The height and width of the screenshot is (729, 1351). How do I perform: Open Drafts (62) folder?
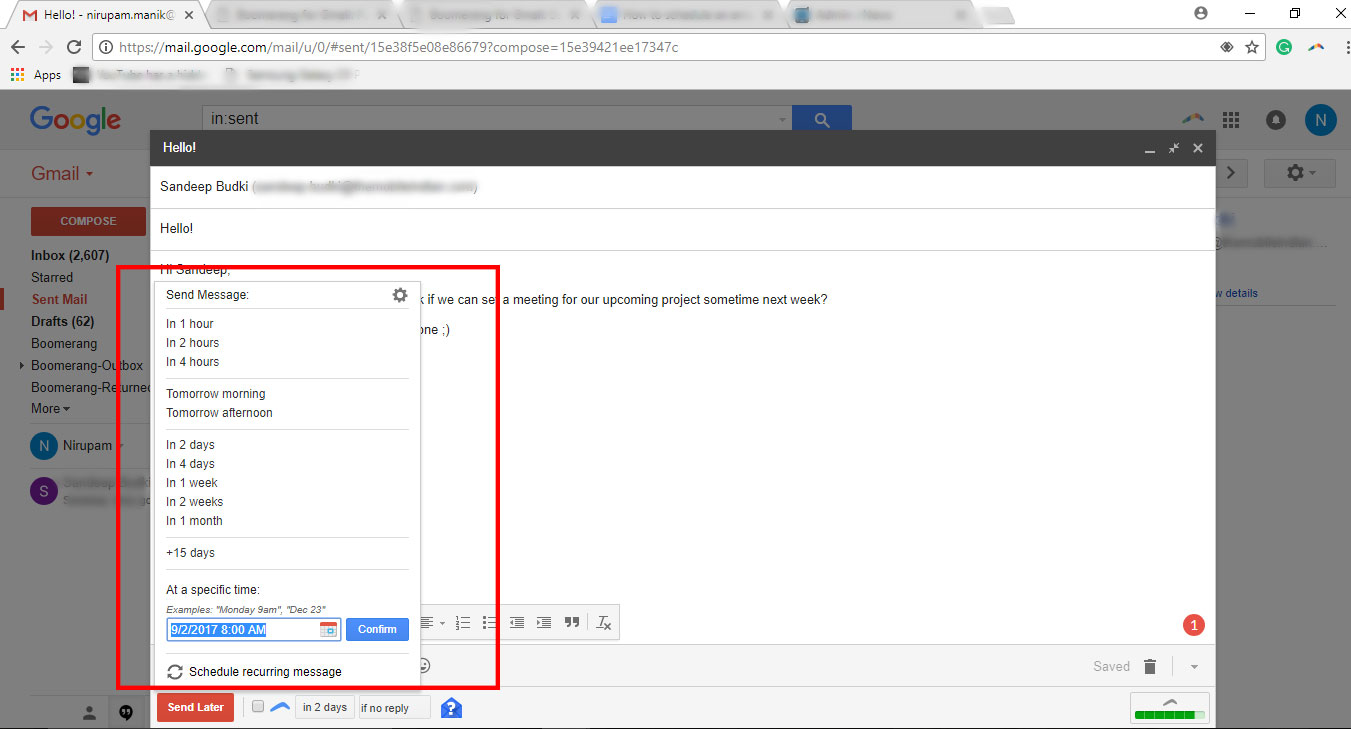pos(62,321)
